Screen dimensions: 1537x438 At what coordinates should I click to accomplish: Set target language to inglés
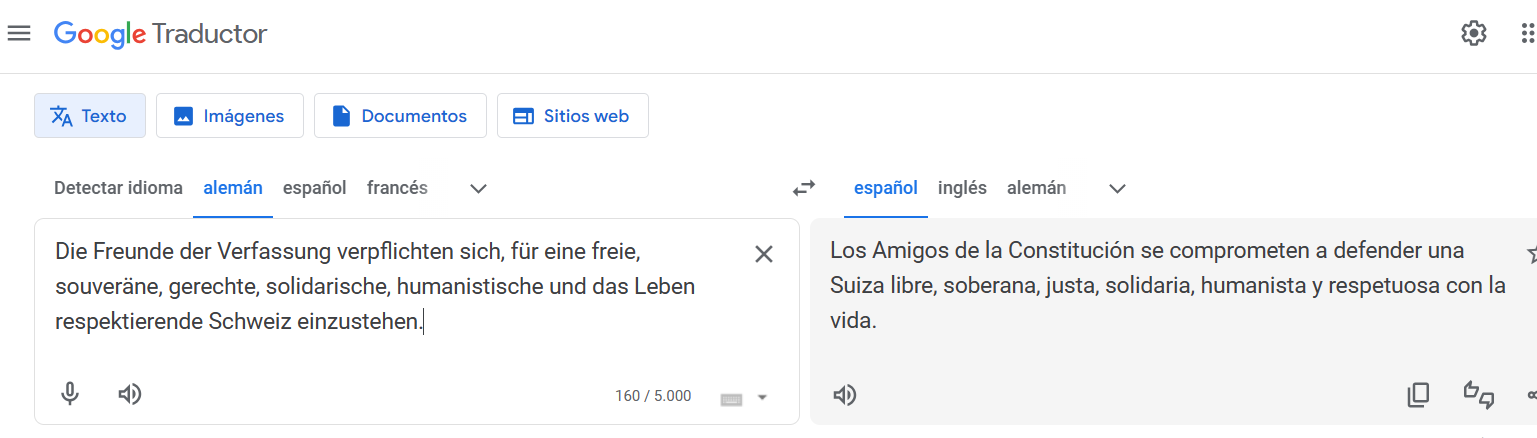coord(962,188)
